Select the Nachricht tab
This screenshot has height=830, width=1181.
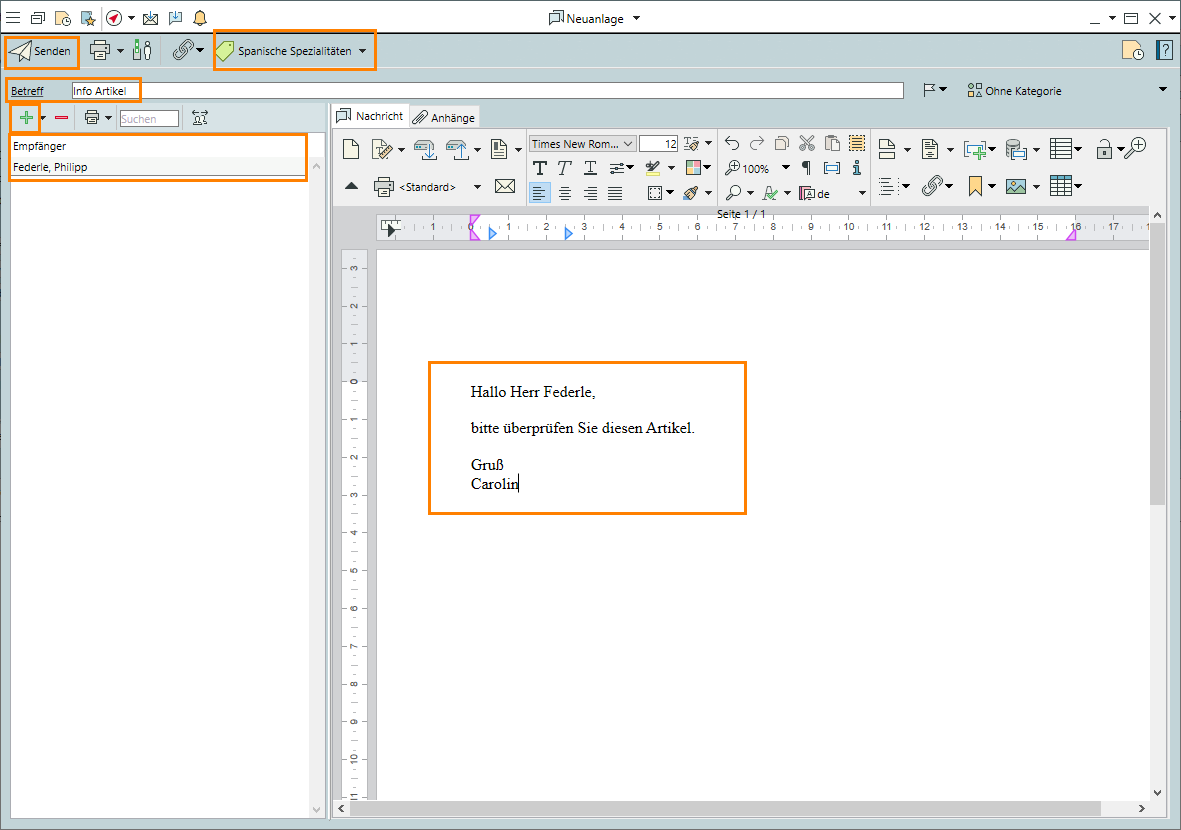click(369, 116)
